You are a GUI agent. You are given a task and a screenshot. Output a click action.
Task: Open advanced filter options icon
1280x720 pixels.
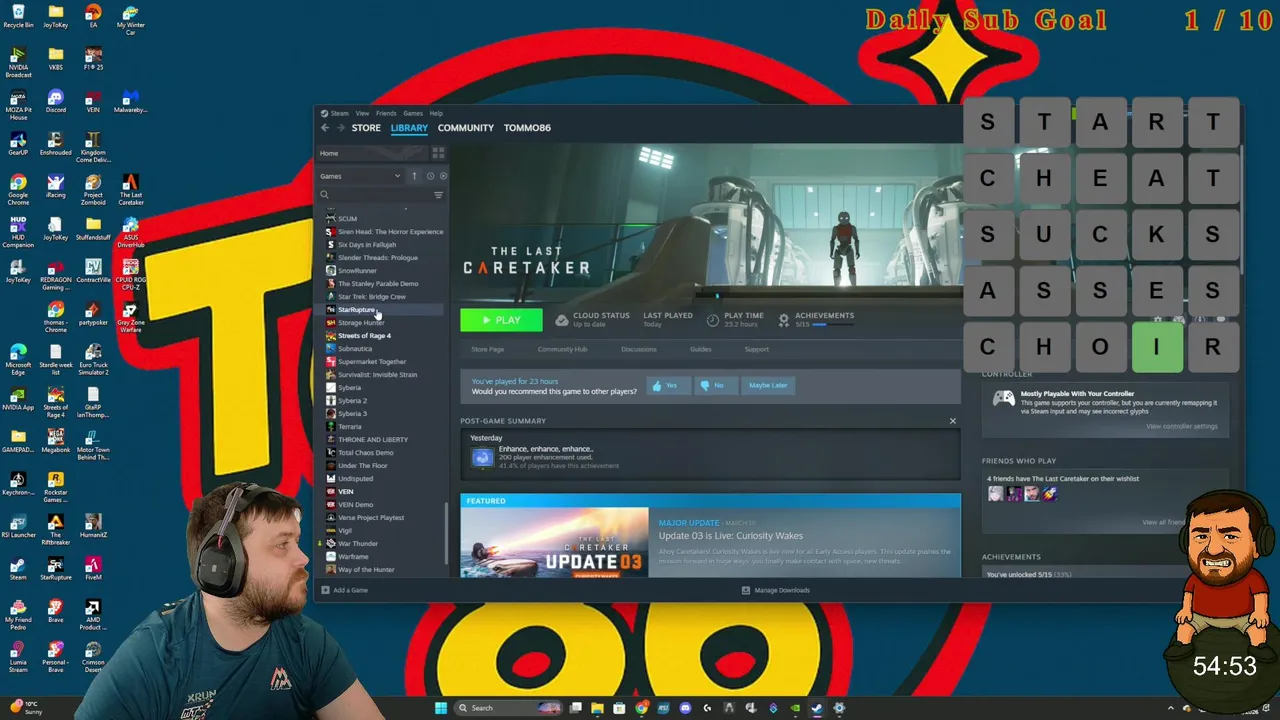[438, 195]
